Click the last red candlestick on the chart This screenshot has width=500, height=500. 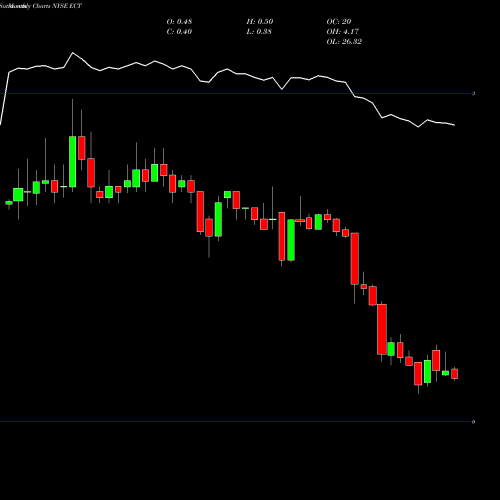point(454,374)
